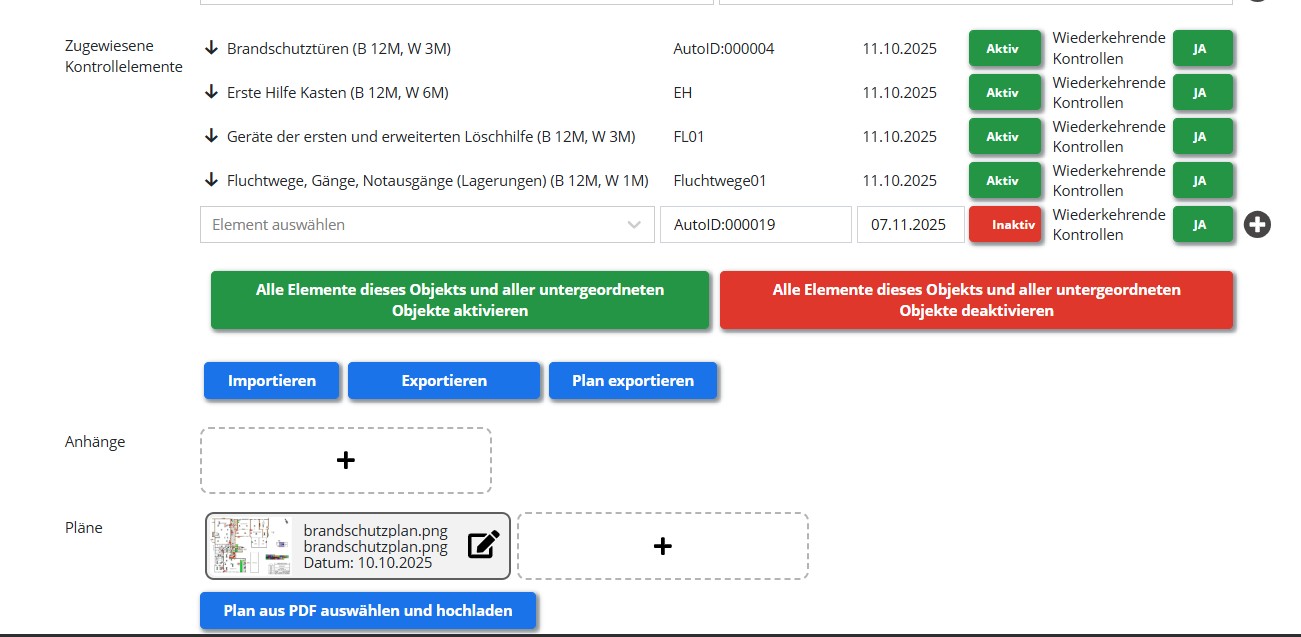Screen dimensions: 1301x637
Task: Open the Element auswählen dropdown
Action: click(427, 225)
